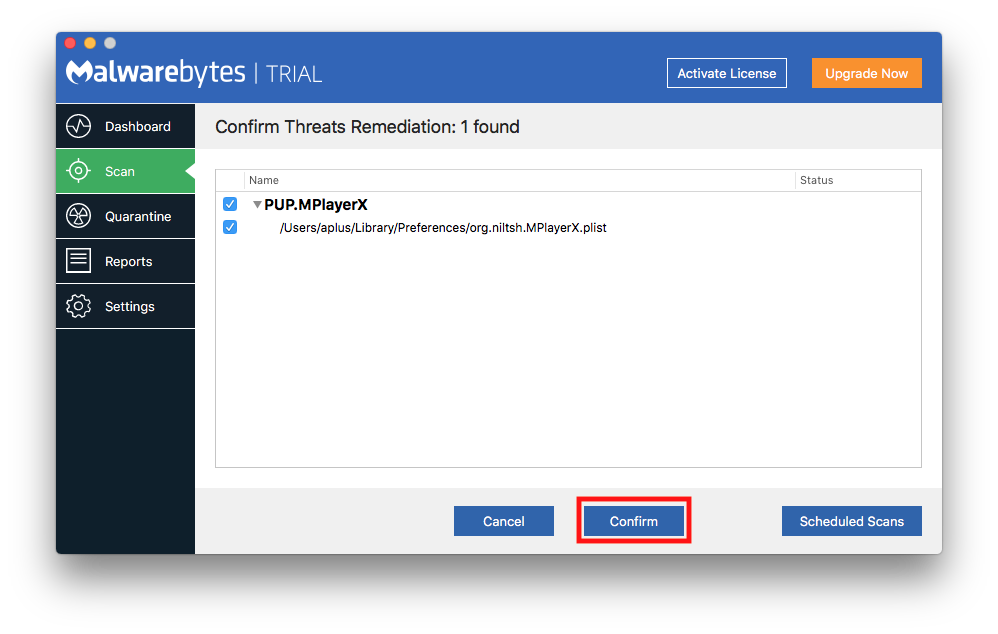Click the Malwarebytes logo
998x634 pixels.
pos(155,73)
